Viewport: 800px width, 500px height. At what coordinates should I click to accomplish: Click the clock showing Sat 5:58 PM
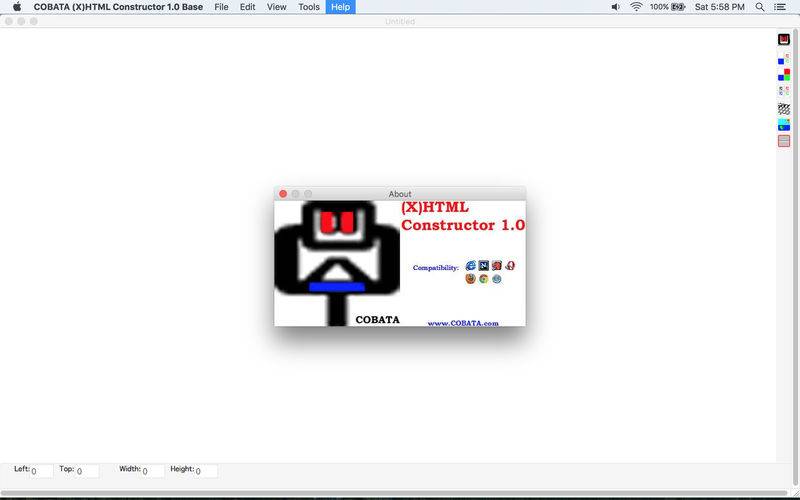tap(719, 7)
